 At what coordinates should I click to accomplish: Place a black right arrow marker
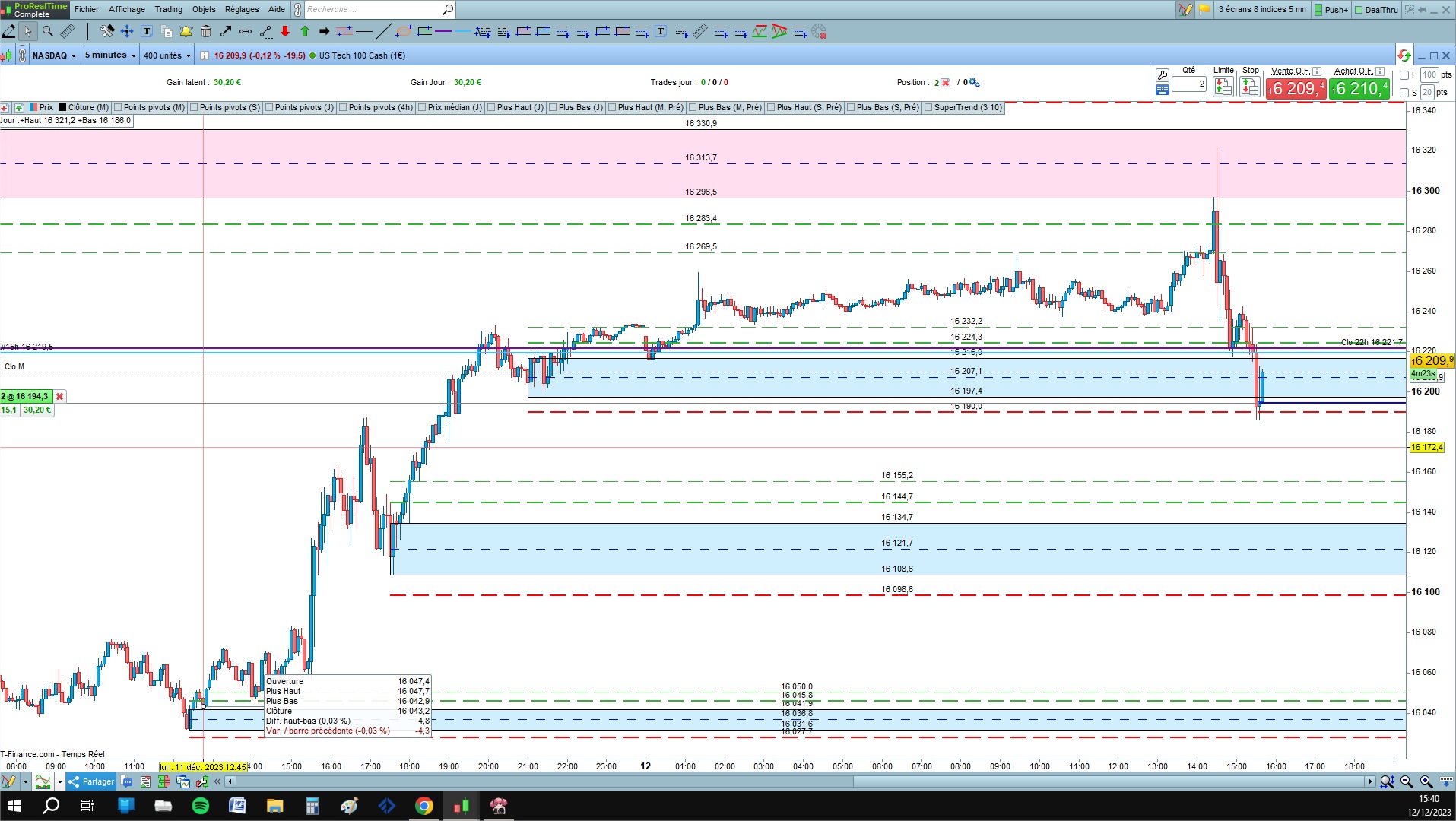(325, 31)
